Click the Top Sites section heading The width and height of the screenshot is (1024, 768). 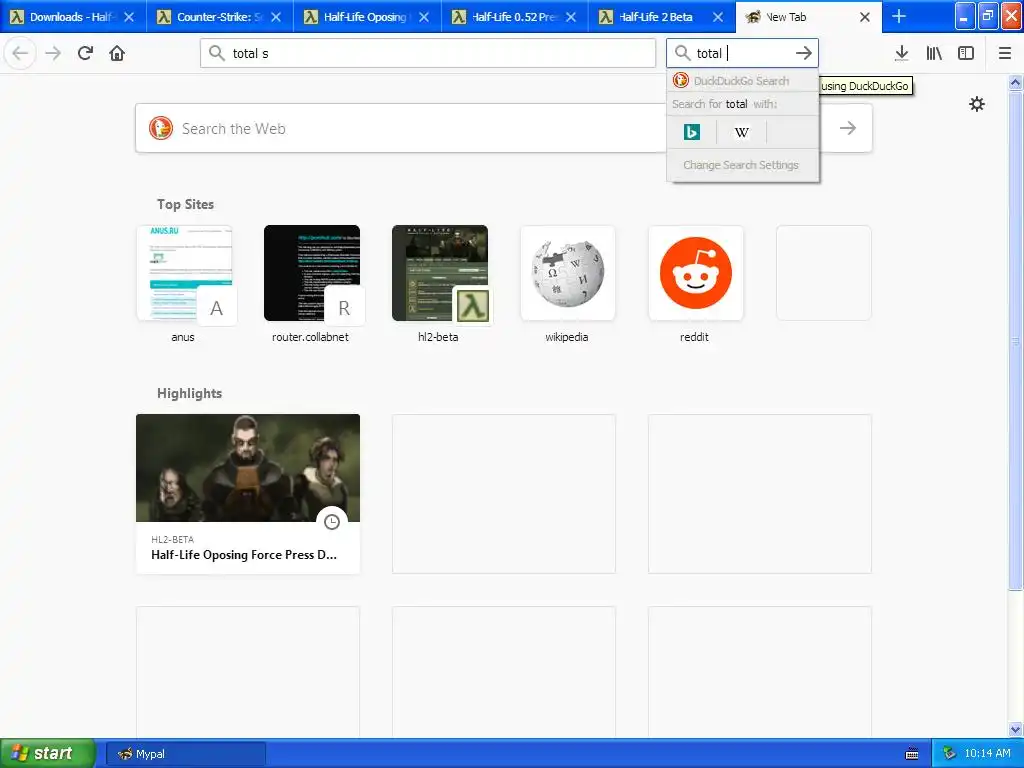(x=185, y=204)
